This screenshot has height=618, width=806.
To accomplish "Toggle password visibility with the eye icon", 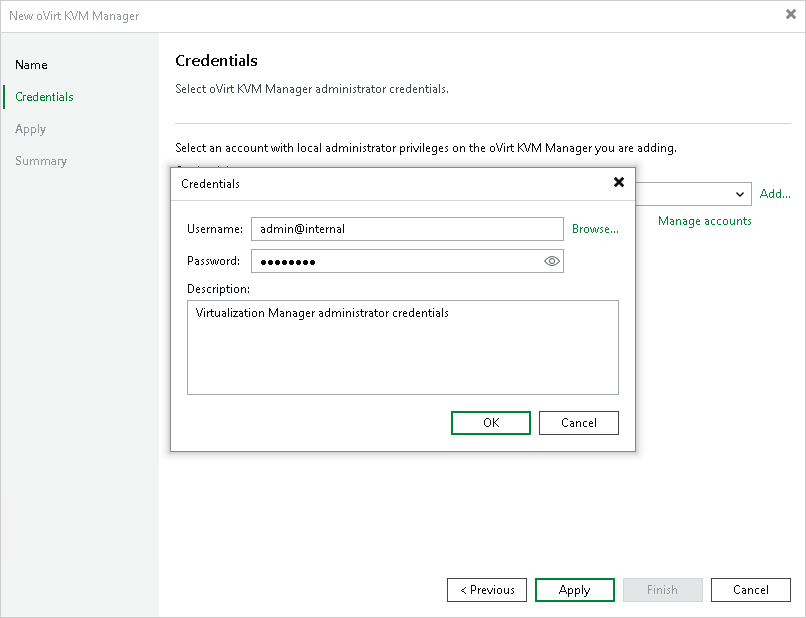I will (x=551, y=261).
